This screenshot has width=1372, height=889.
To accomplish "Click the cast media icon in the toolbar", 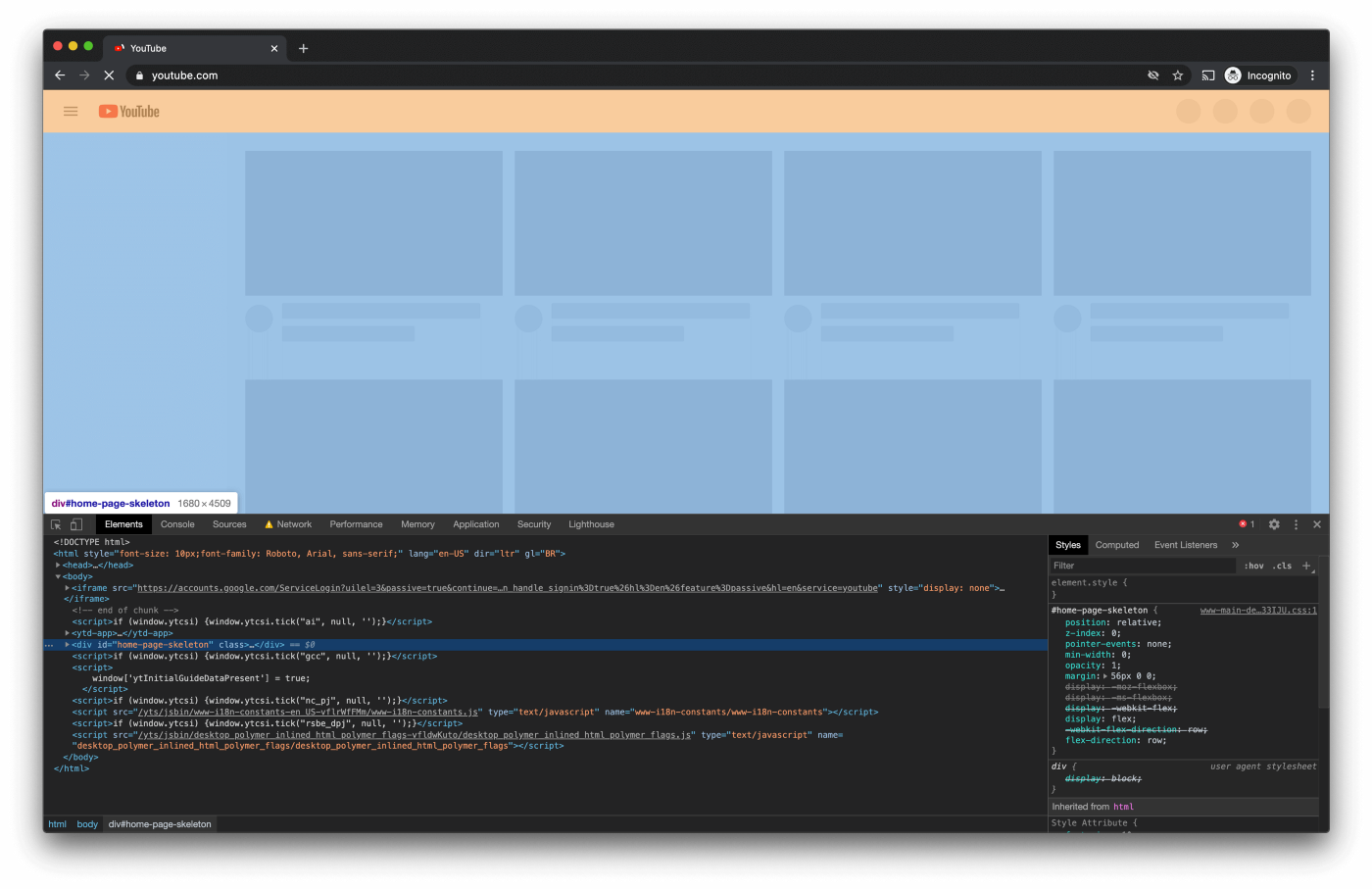I will click(1208, 75).
